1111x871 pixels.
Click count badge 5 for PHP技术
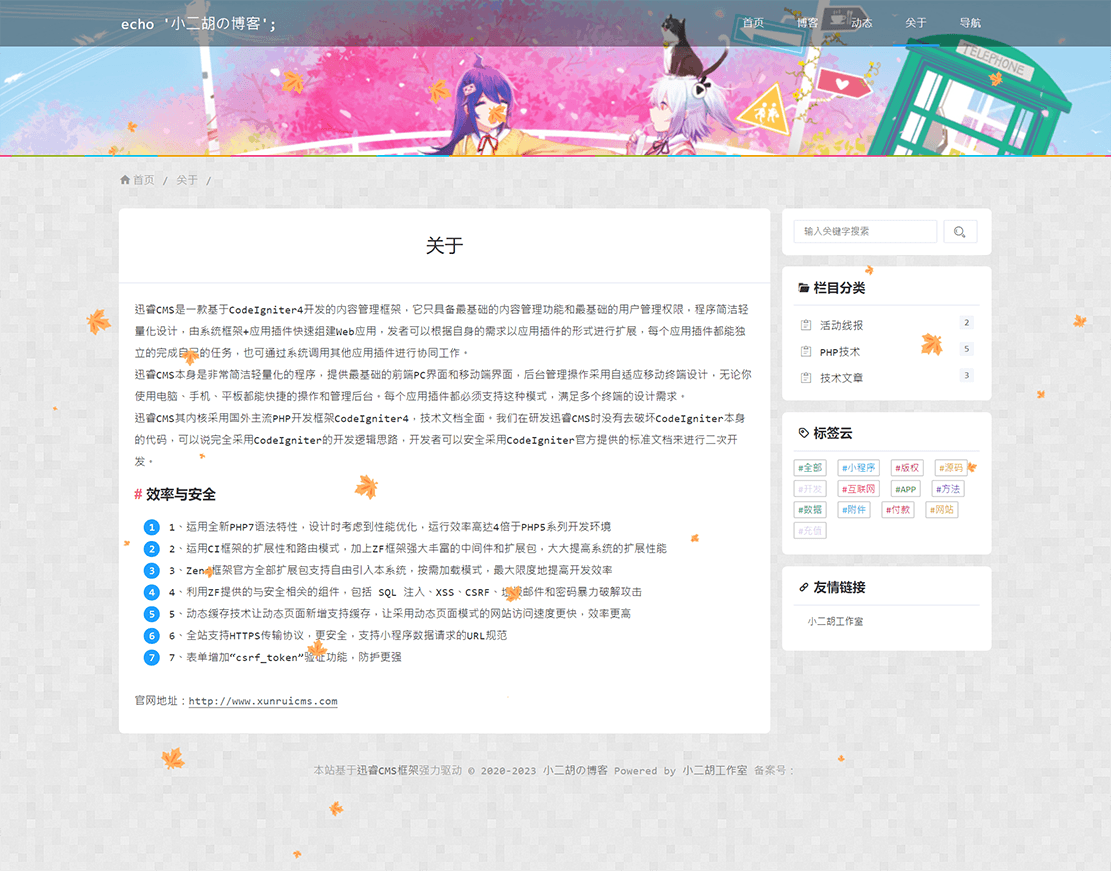966,349
